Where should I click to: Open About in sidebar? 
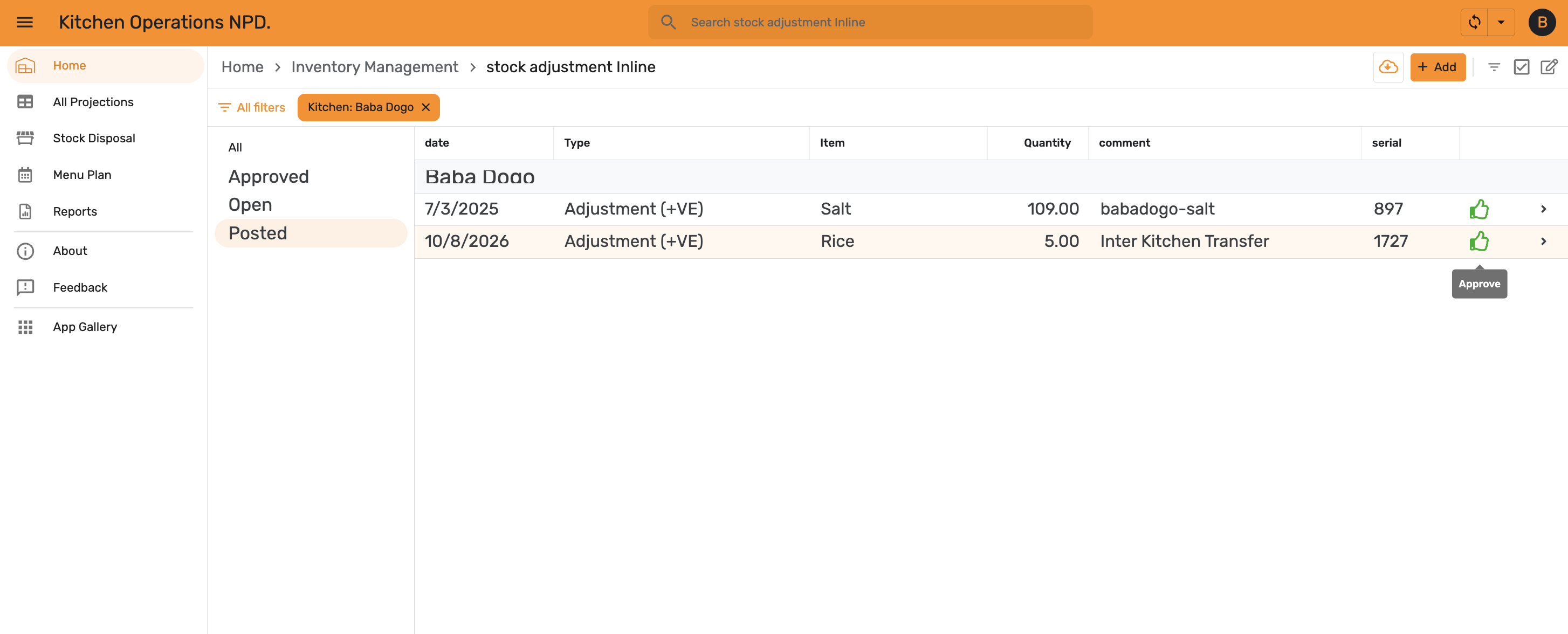pyautogui.click(x=105, y=251)
